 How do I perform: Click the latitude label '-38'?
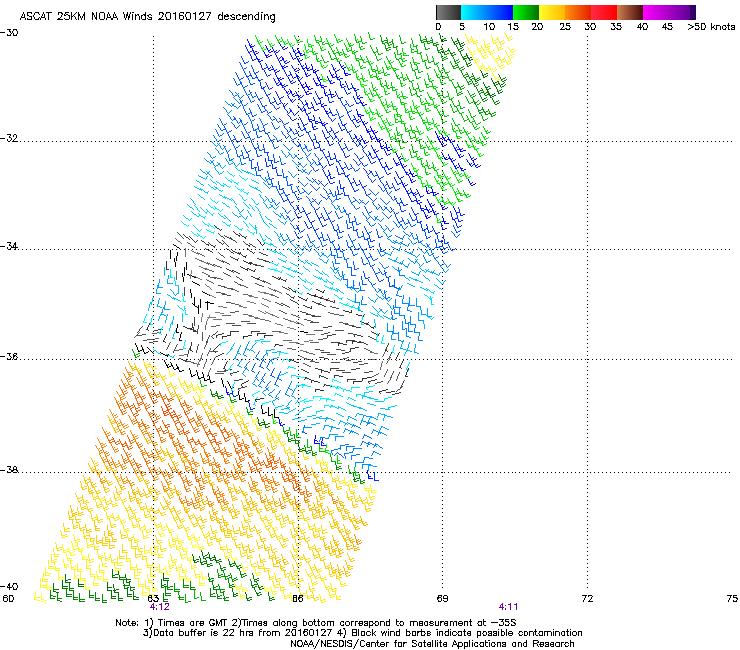(x=9, y=470)
